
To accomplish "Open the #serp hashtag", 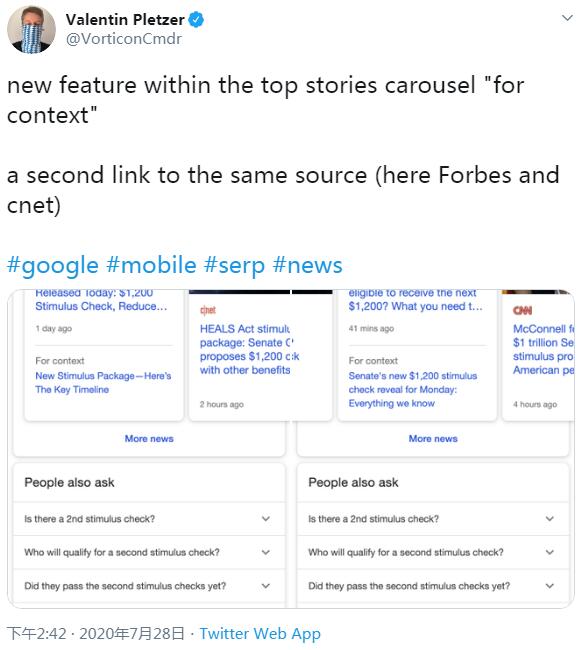I will (x=235, y=265).
